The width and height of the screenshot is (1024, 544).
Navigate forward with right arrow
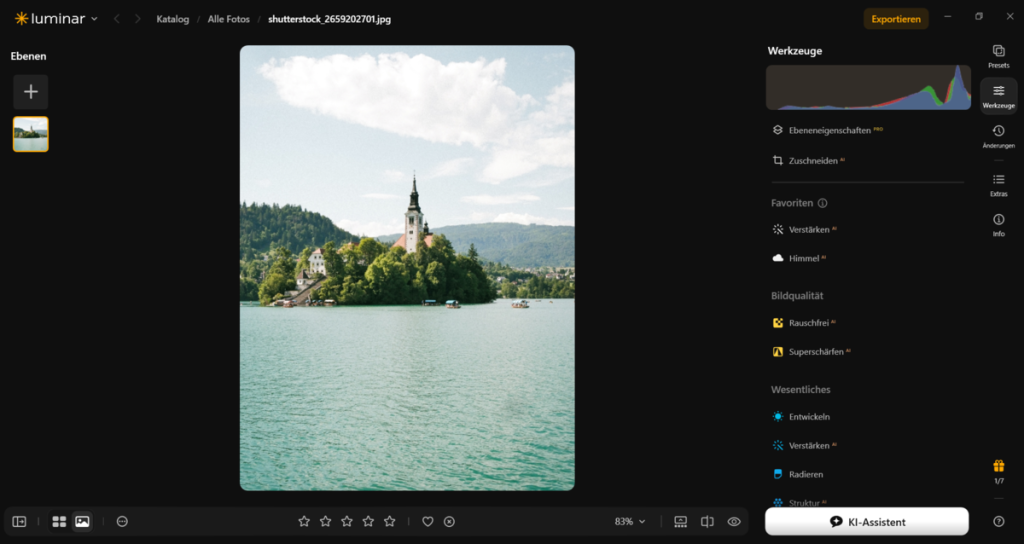[137, 19]
